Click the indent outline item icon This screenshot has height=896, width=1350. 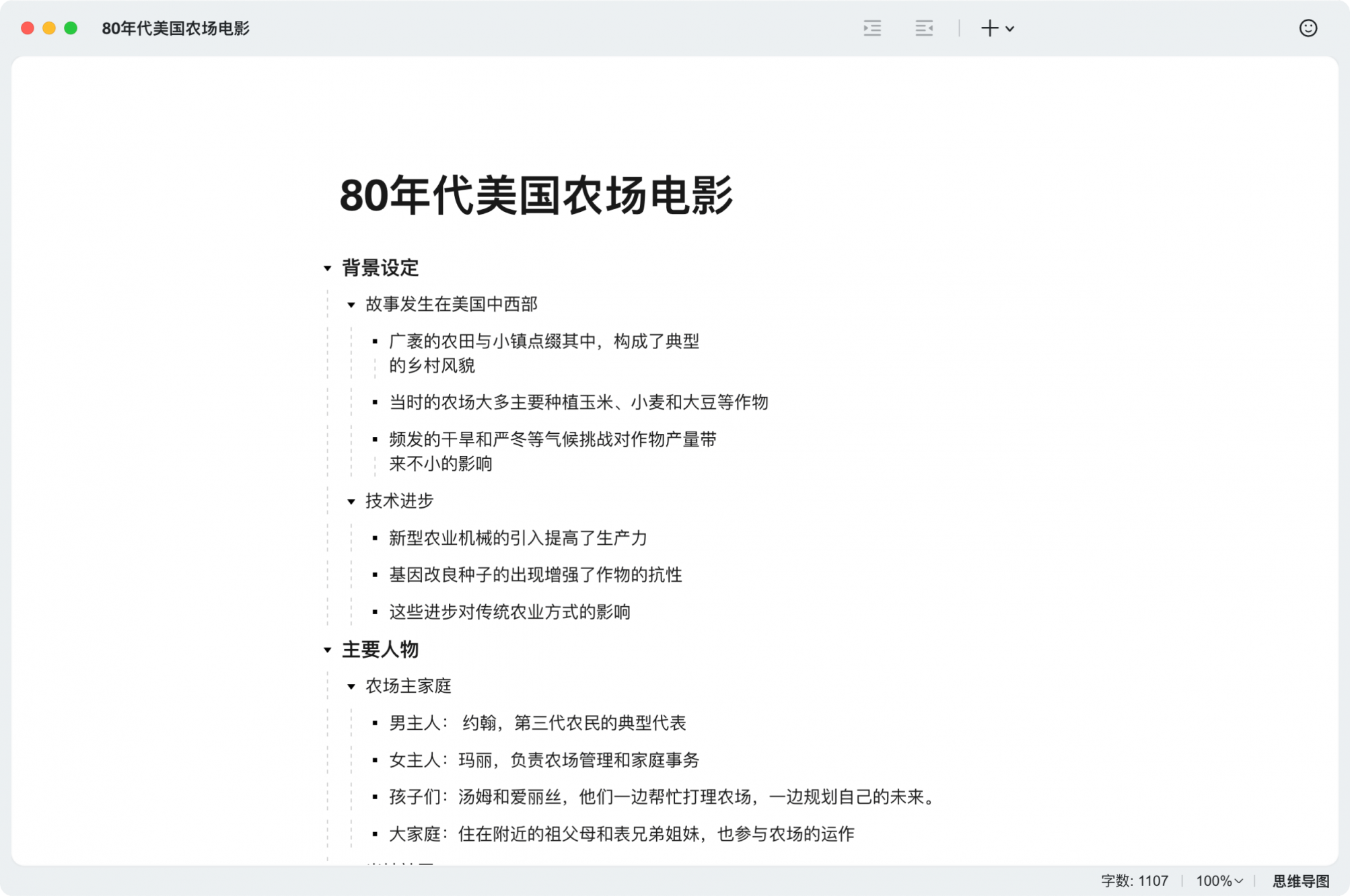(x=872, y=28)
